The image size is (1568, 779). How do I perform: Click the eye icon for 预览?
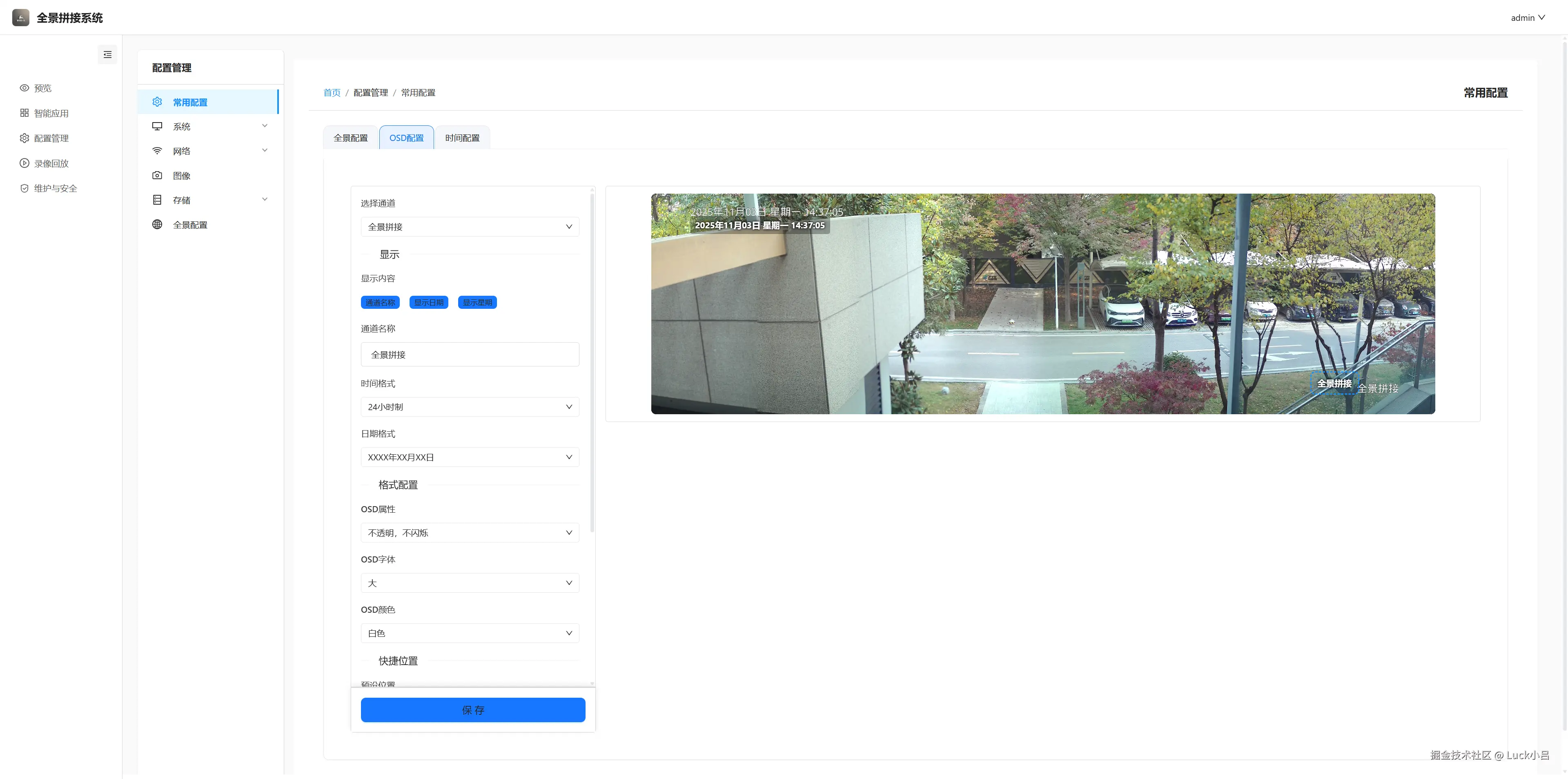click(24, 88)
